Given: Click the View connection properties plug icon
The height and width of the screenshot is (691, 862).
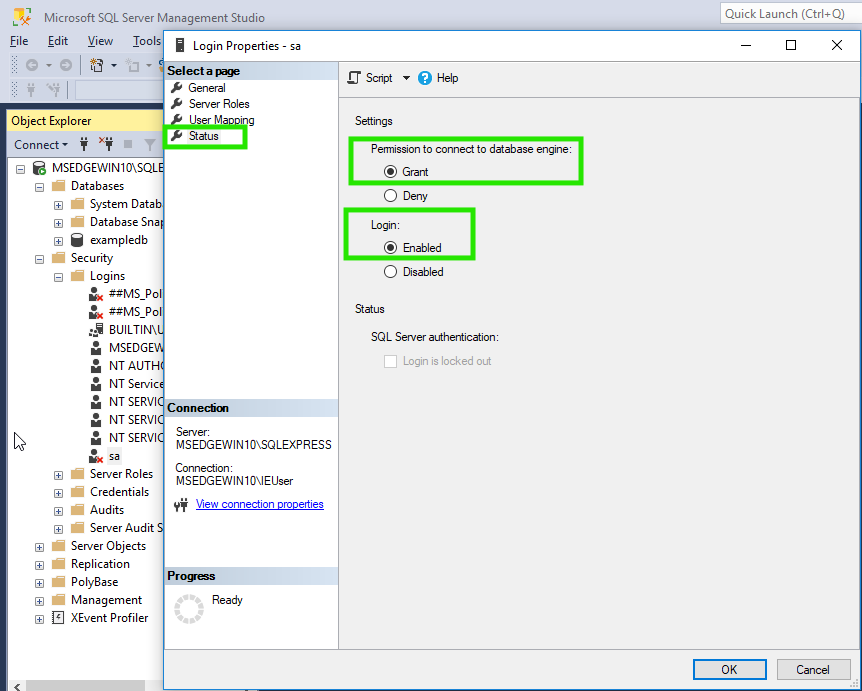Looking at the screenshot, I should [x=180, y=504].
